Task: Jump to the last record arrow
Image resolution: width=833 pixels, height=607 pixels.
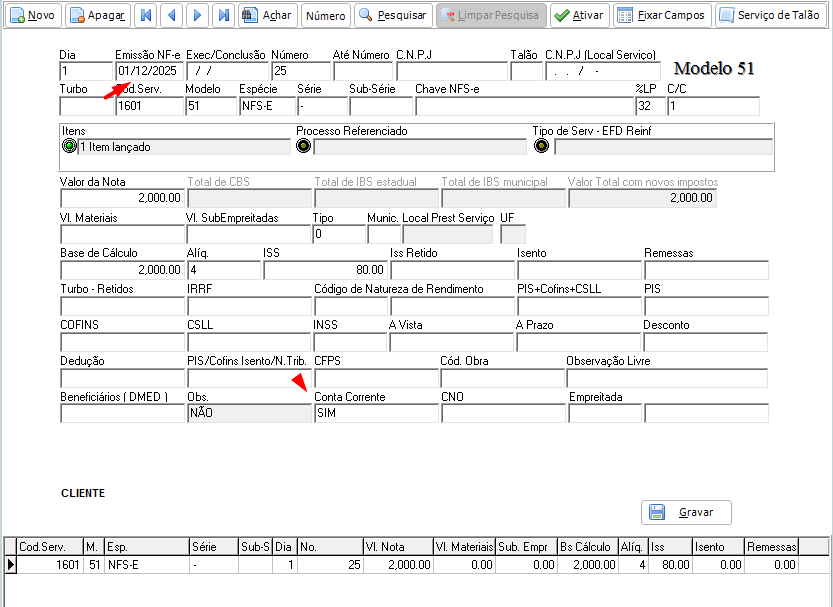Action: pyautogui.click(x=224, y=15)
